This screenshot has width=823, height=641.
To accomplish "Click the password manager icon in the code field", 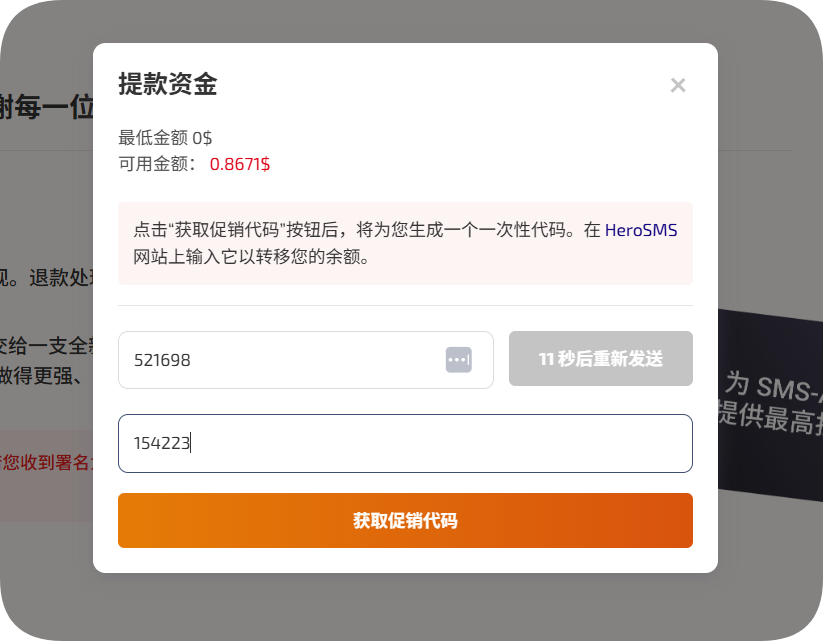I will [x=458, y=359].
